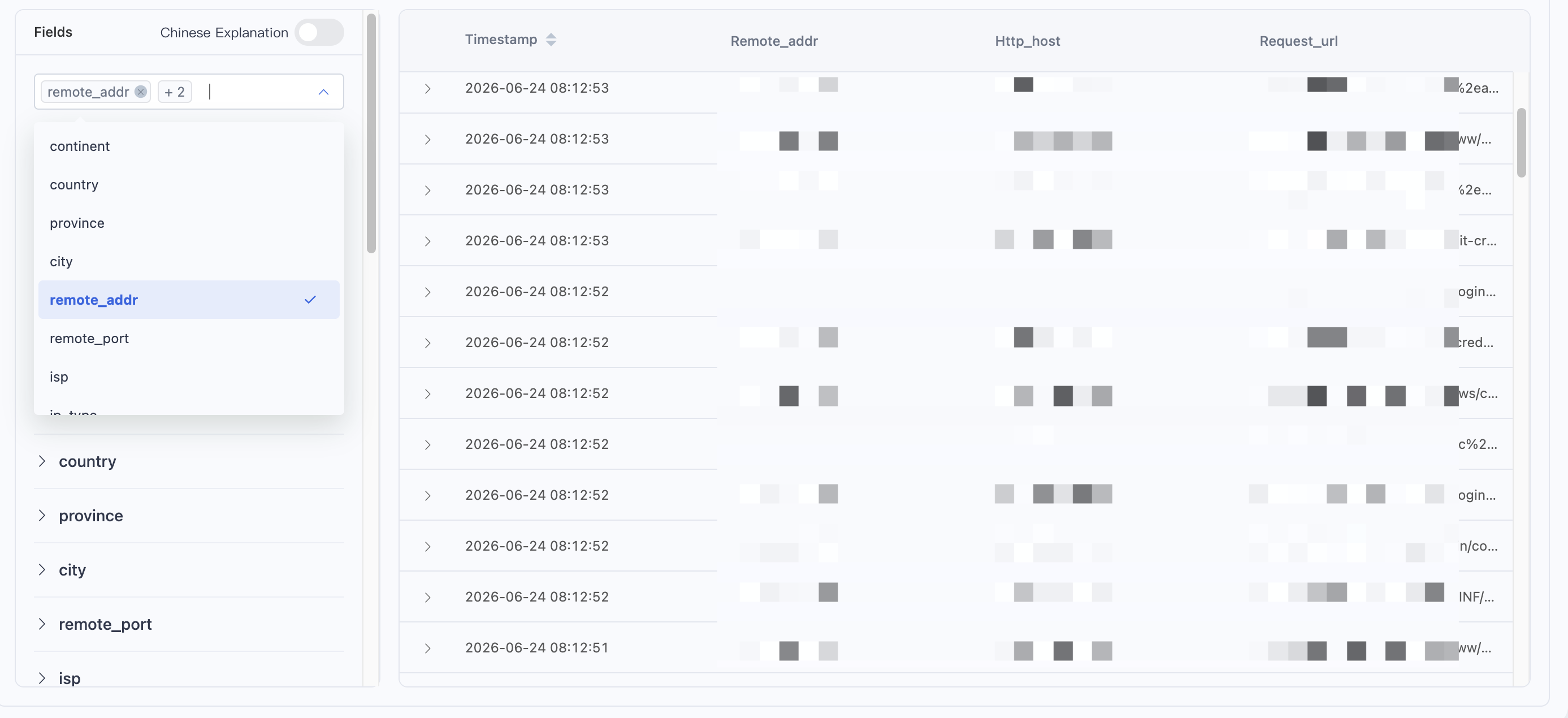
Task: Expand the 08:12:51 log row
Action: pyautogui.click(x=428, y=648)
